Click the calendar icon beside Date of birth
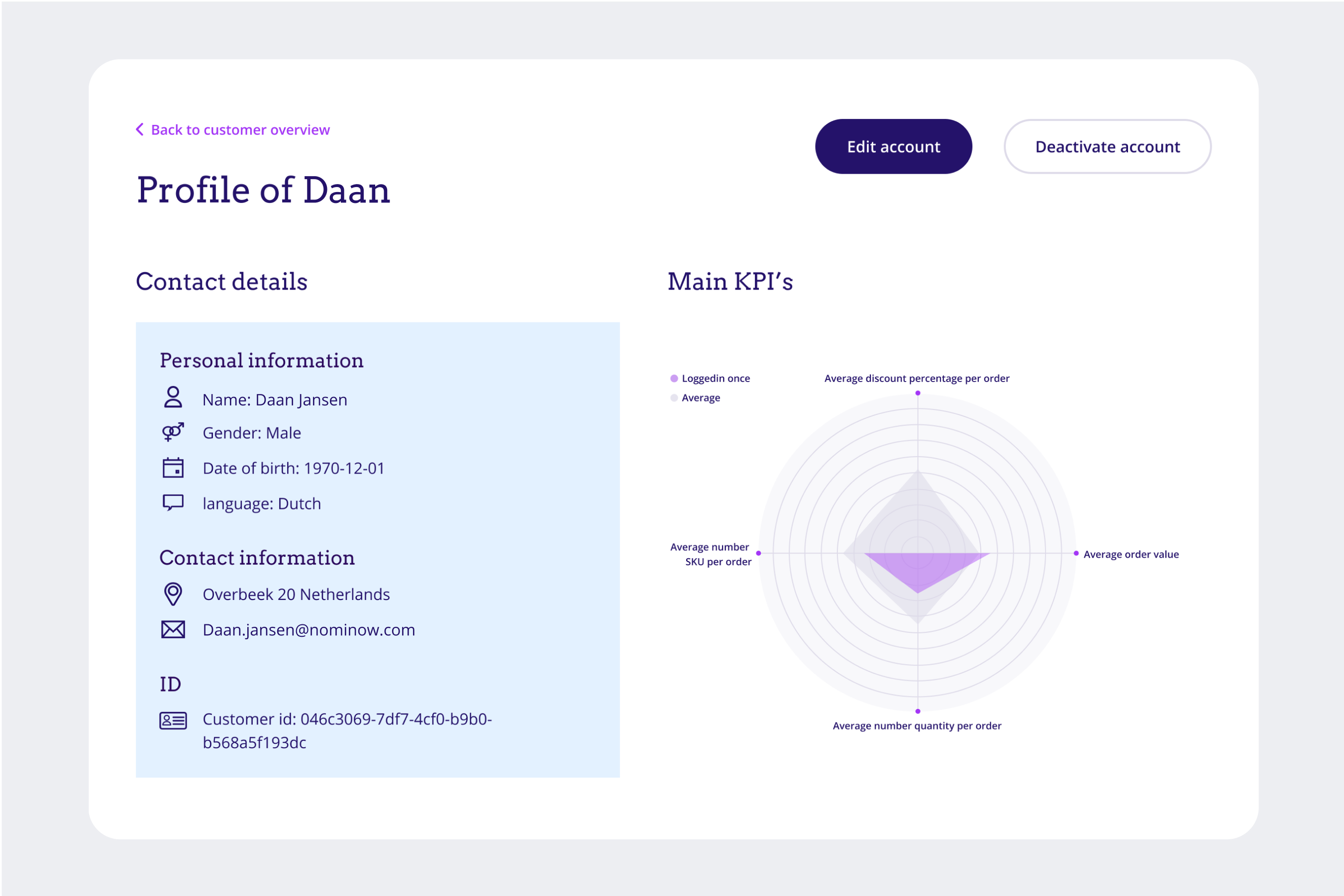The image size is (1344, 896). (173, 468)
